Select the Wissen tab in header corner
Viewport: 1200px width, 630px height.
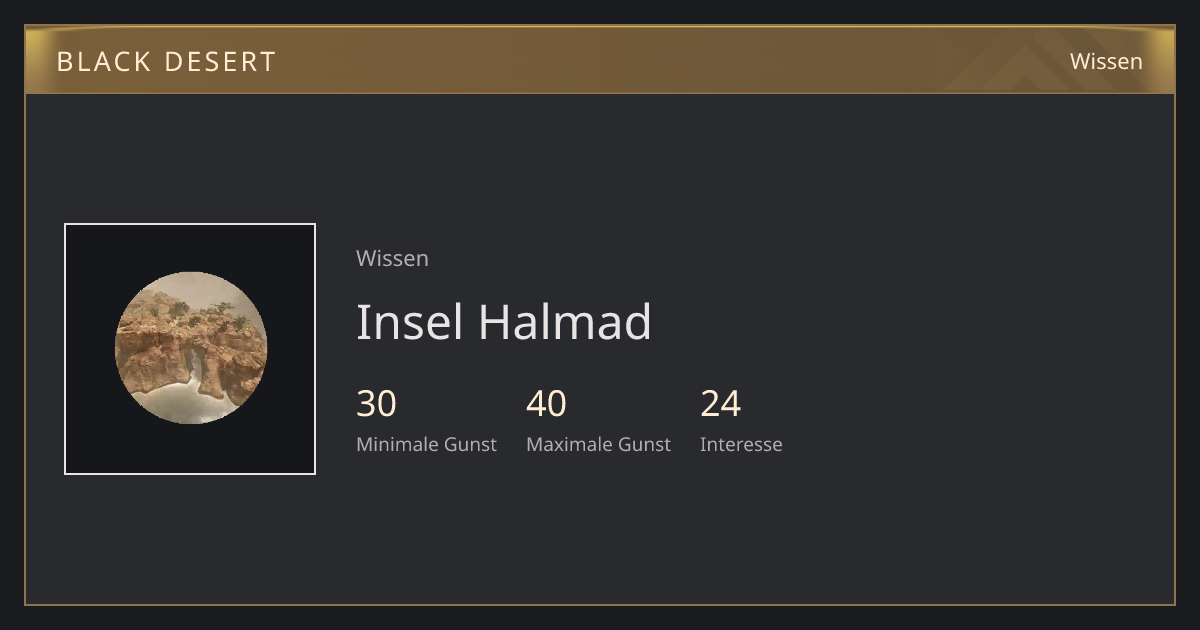click(1106, 61)
